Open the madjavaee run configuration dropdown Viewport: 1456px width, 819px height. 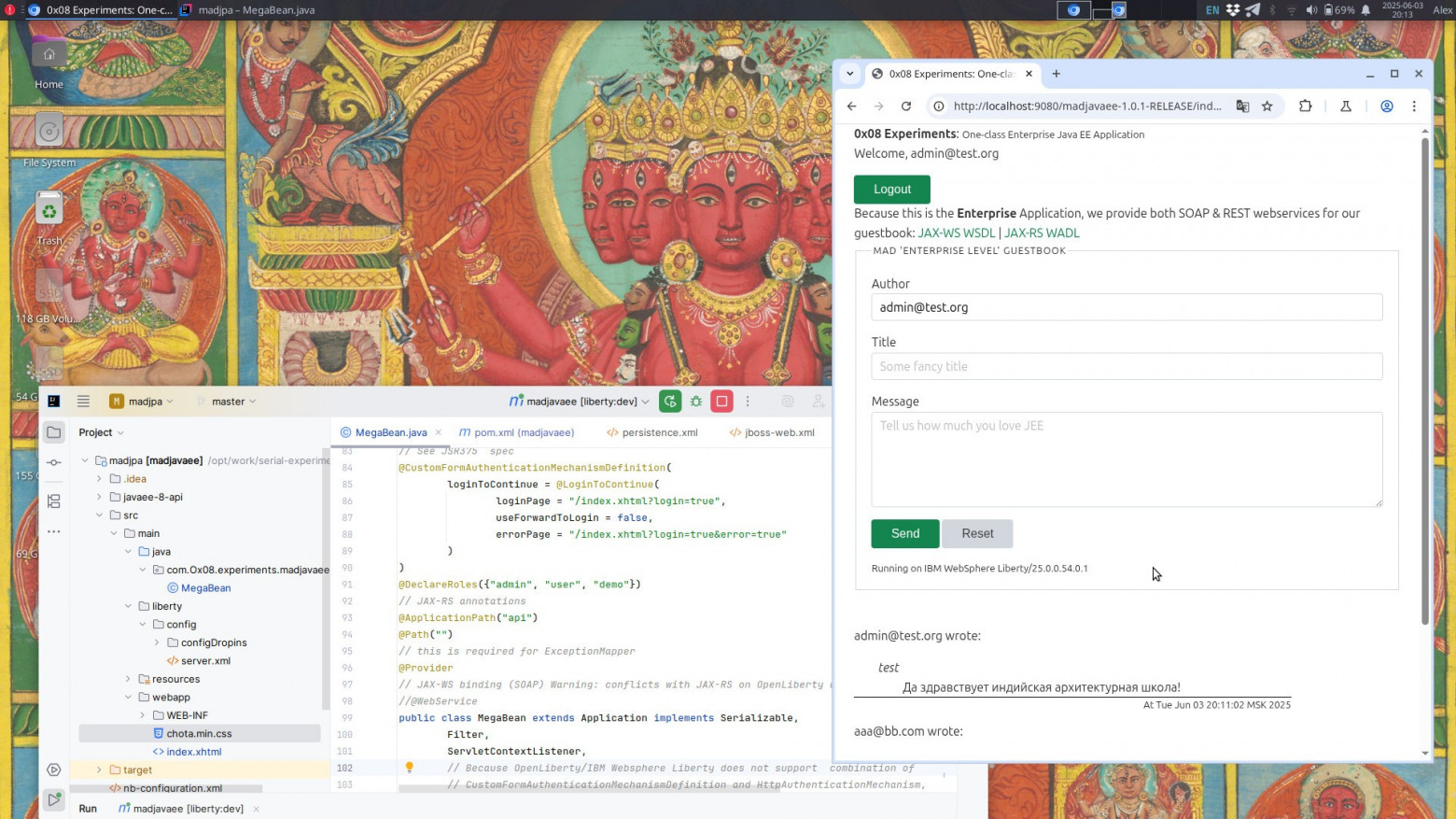580,402
